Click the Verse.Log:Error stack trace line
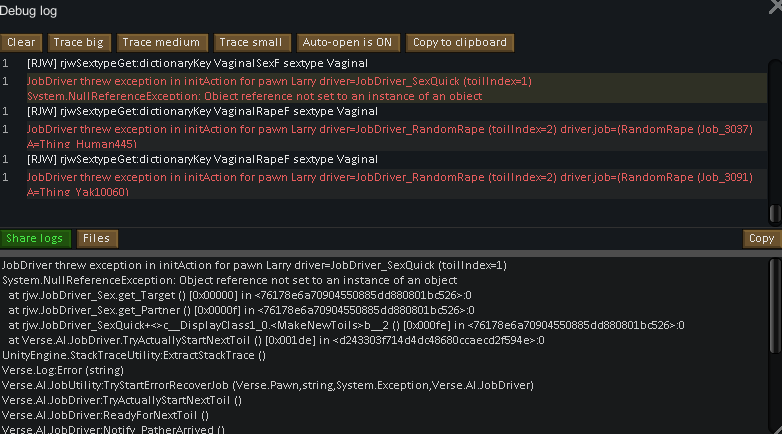The height and width of the screenshot is (434, 782). (x=63, y=370)
